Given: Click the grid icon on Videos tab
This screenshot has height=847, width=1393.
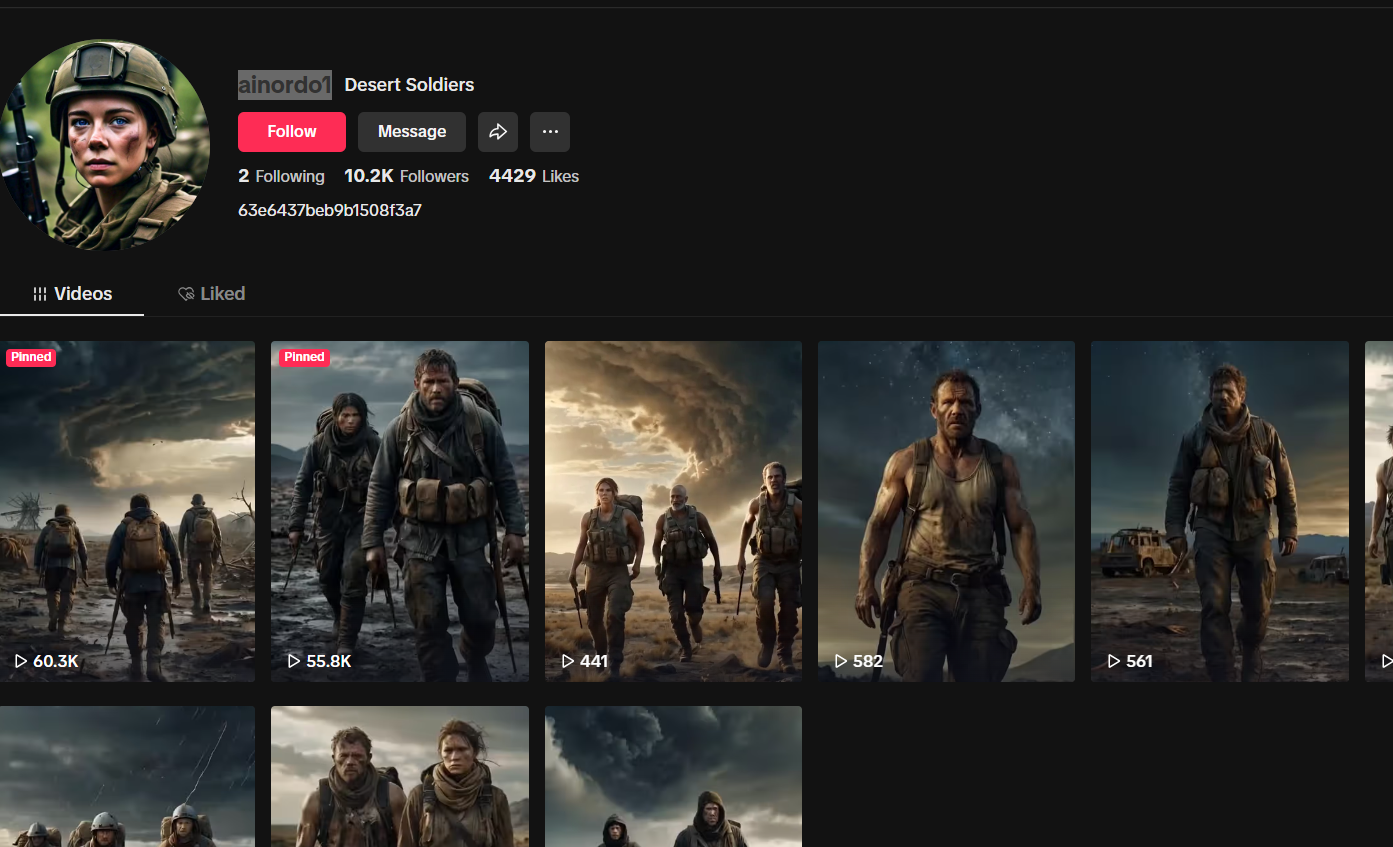Looking at the screenshot, I should coord(40,294).
